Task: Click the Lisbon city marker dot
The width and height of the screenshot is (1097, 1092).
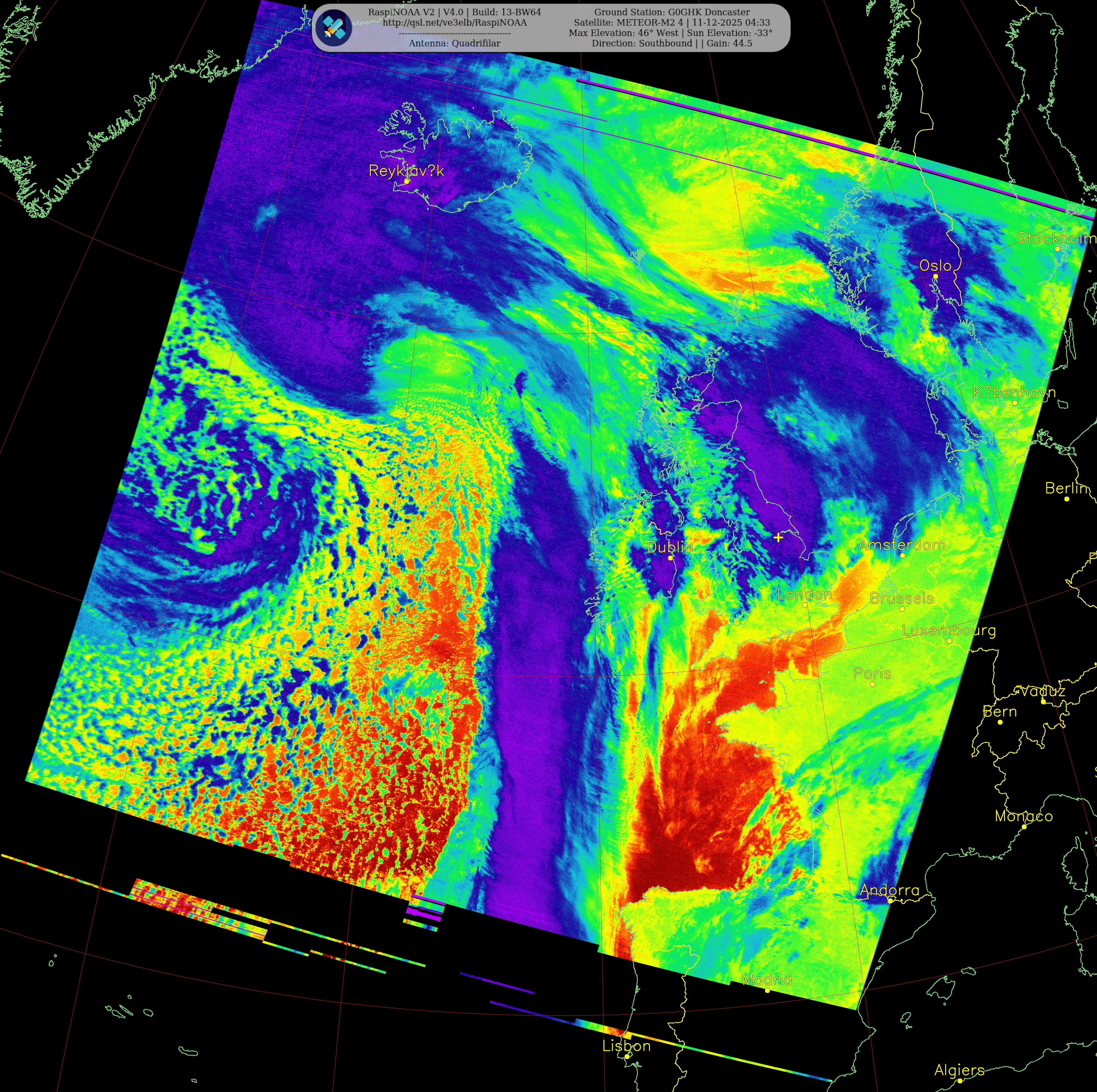Action: [627, 1056]
